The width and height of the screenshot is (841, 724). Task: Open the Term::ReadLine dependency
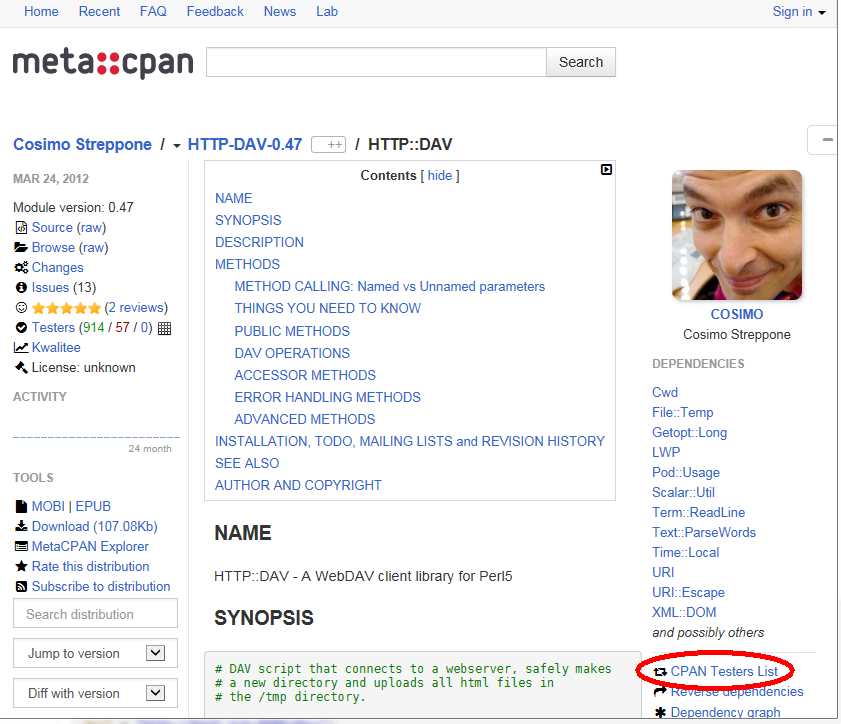click(699, 513)
